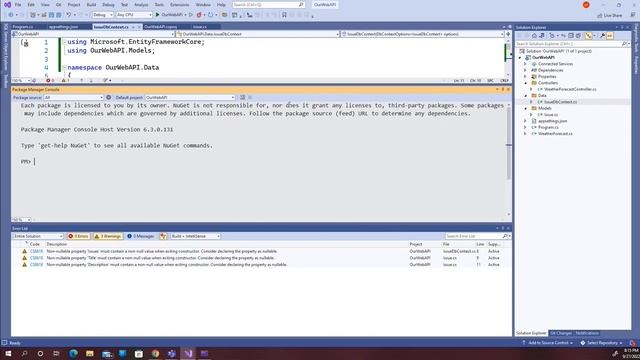Open the Package source dropdown
This screenshot has width=640, height=360.
73,98
